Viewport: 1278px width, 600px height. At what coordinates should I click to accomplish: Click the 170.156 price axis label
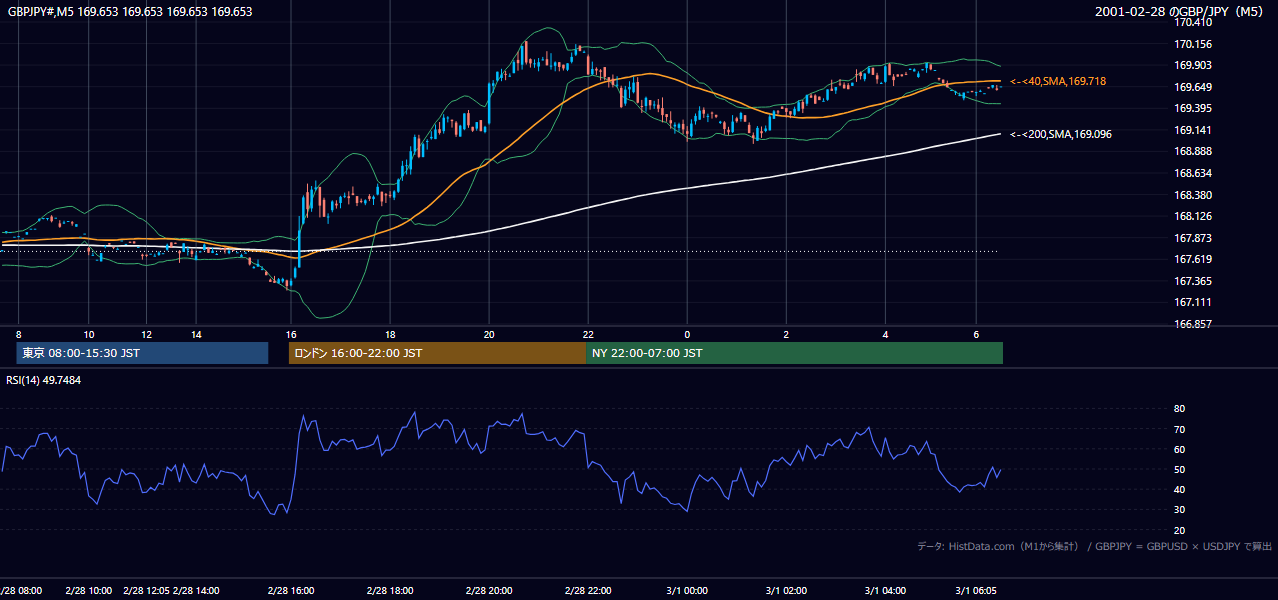click(x=1191, y=44)
